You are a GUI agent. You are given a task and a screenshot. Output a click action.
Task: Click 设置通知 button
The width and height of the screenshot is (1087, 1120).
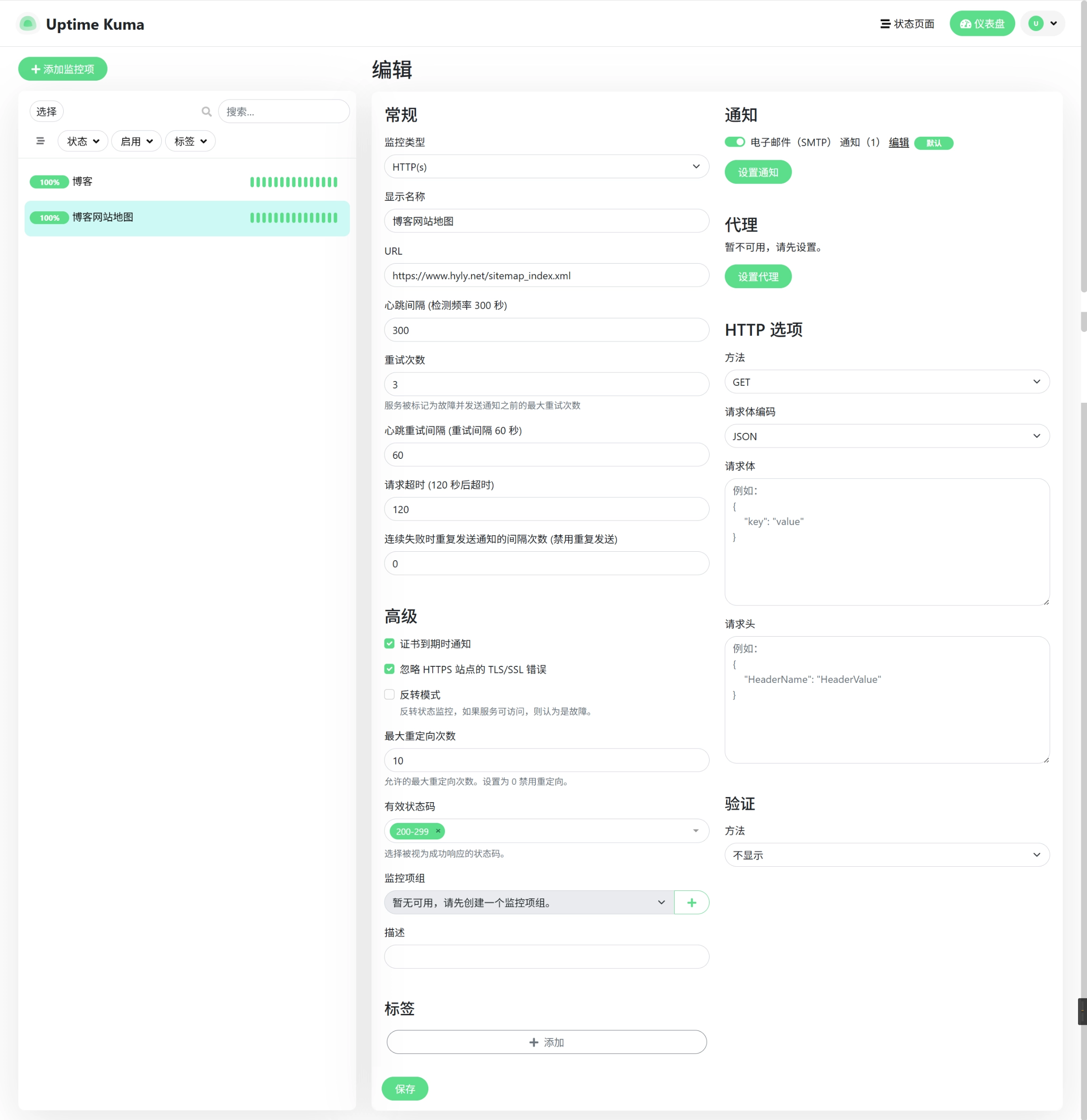point(758,172)
